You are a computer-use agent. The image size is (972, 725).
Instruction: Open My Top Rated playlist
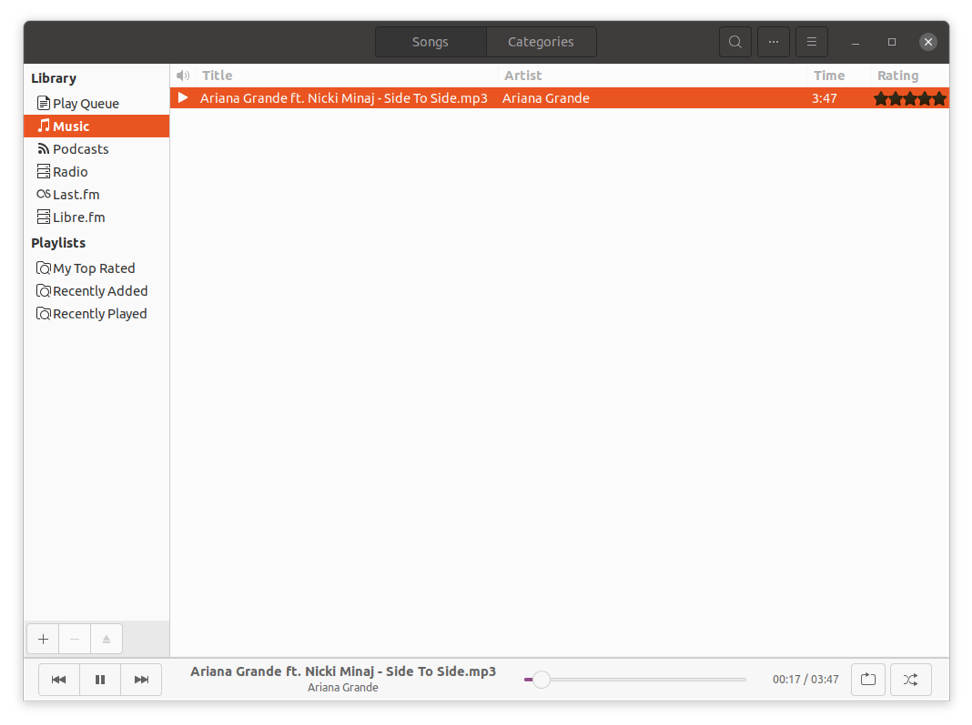(x=97, y=268)
